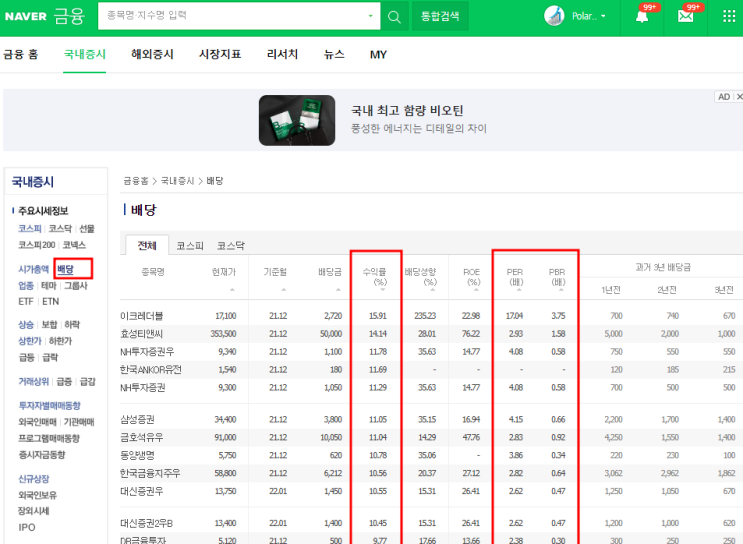Open 코넥스 sidebar link

[x=74, y=245]
